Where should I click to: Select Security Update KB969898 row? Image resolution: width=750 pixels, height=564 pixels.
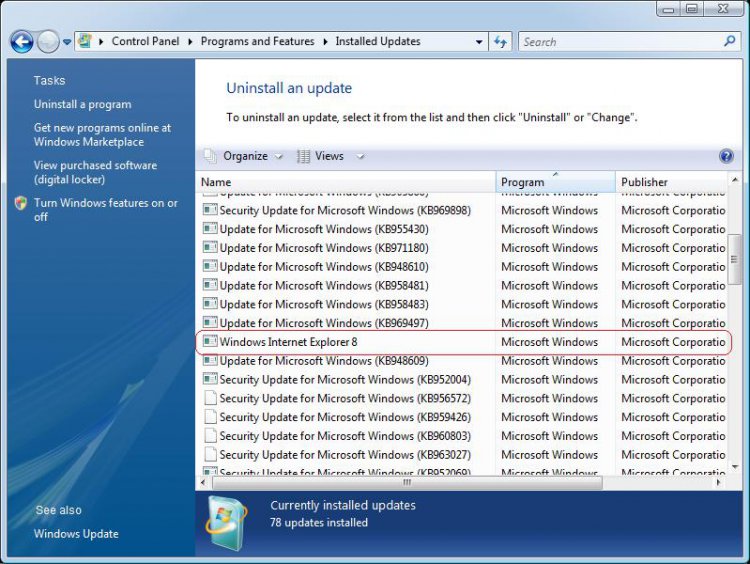[462, 210]
